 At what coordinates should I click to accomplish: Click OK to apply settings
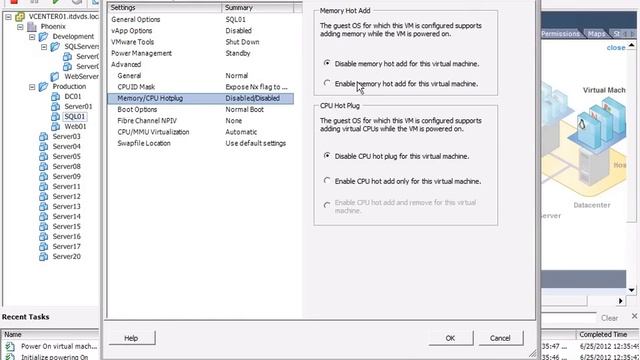coord(451,338)
